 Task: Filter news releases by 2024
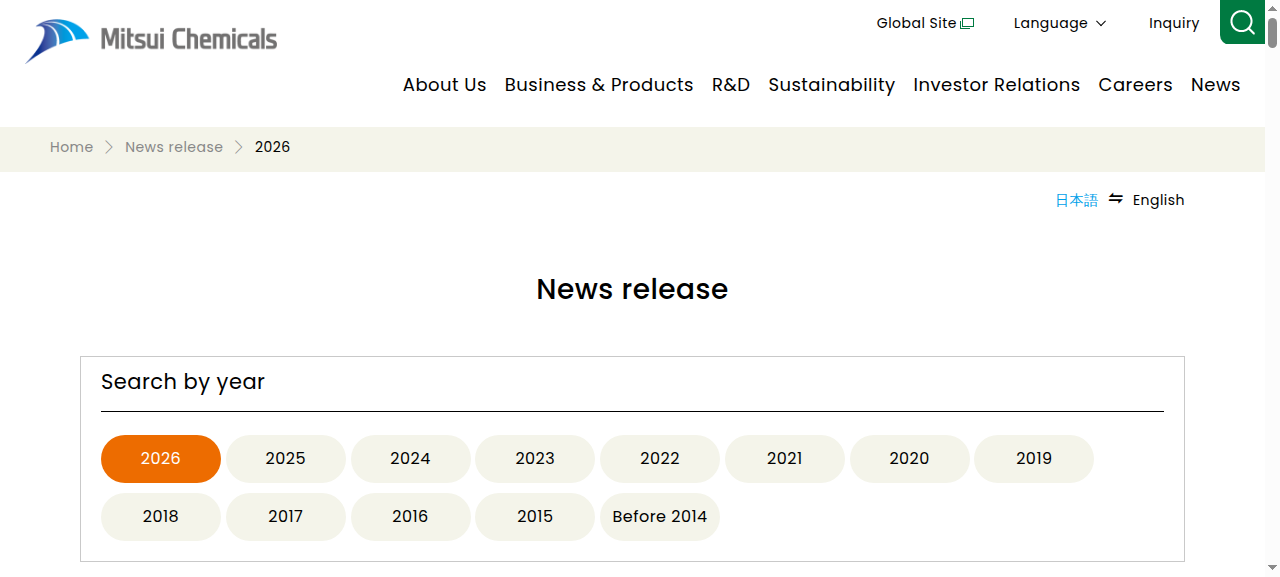(411, 459)
